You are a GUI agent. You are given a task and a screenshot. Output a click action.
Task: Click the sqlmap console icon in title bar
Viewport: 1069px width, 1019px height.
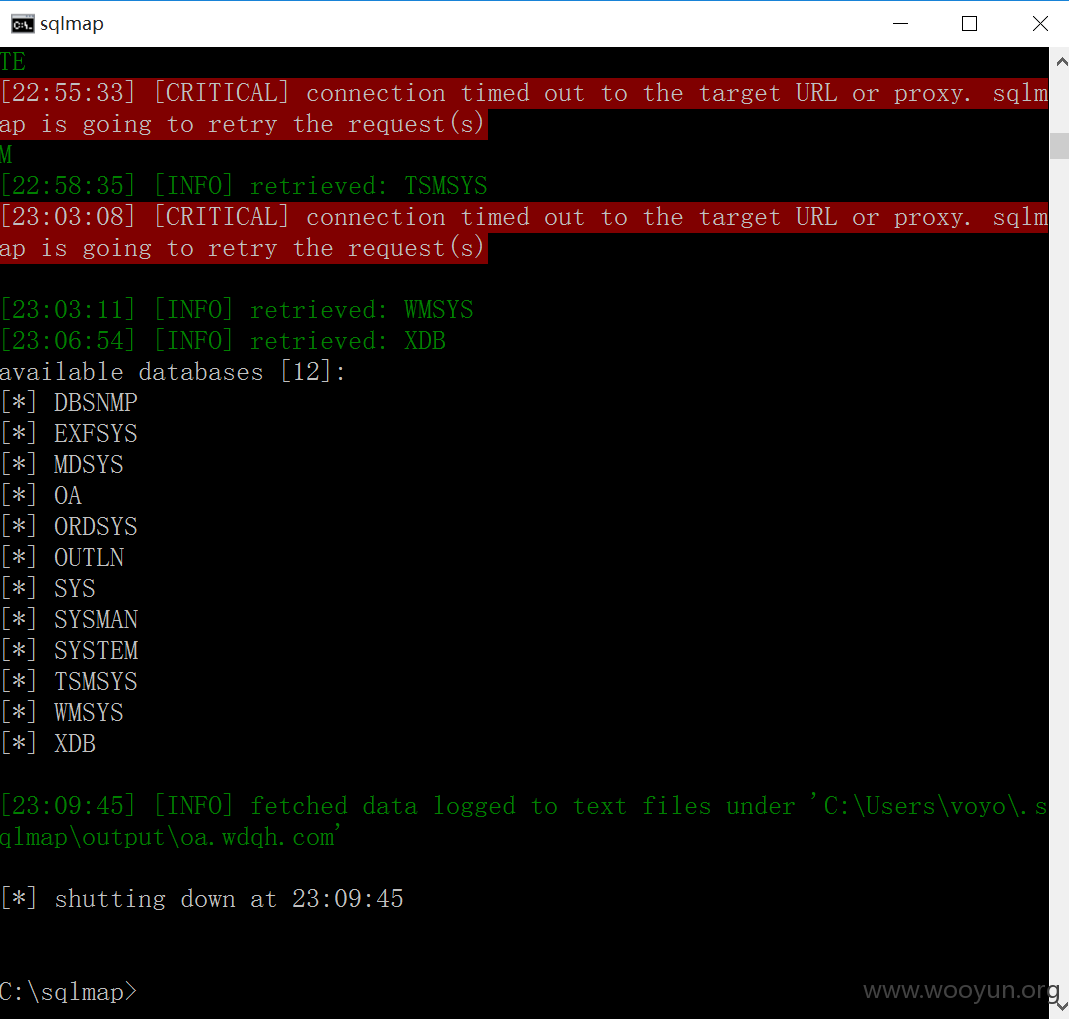pyautogui.click(x=22, y=24)
